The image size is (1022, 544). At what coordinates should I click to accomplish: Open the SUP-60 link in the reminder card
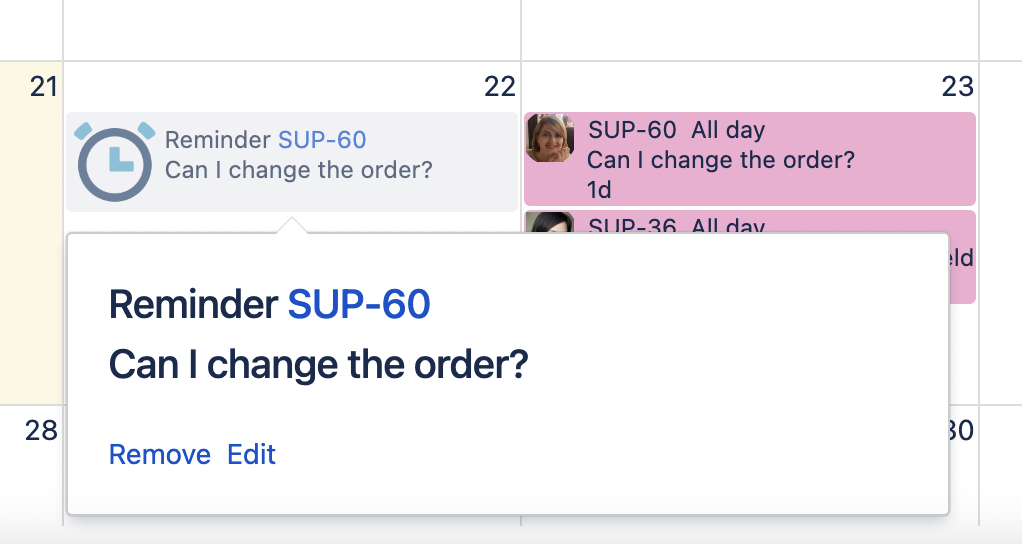pyautogui.click(x=322, y=141)
